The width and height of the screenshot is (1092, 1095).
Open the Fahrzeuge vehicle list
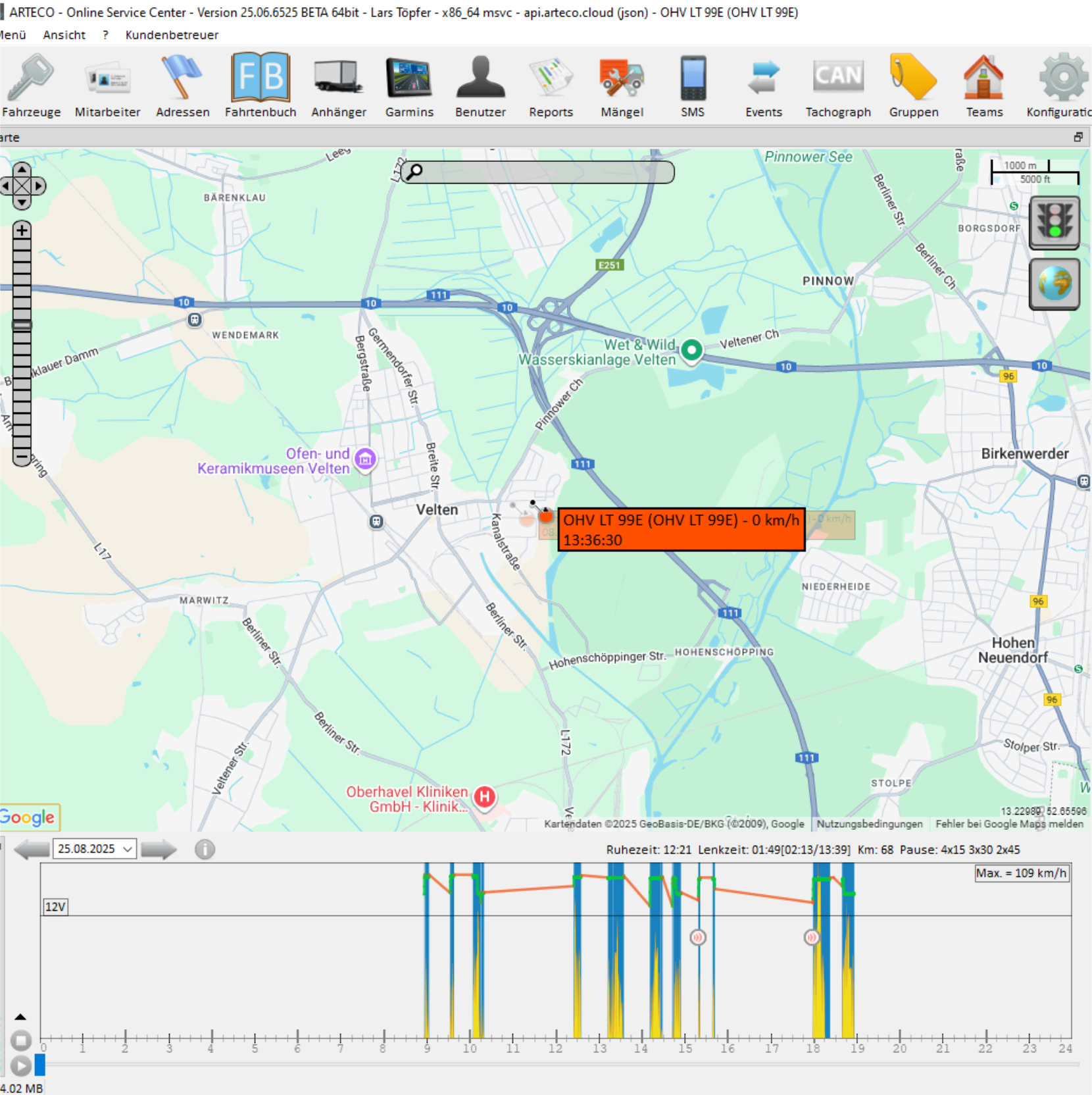[31, 82]
